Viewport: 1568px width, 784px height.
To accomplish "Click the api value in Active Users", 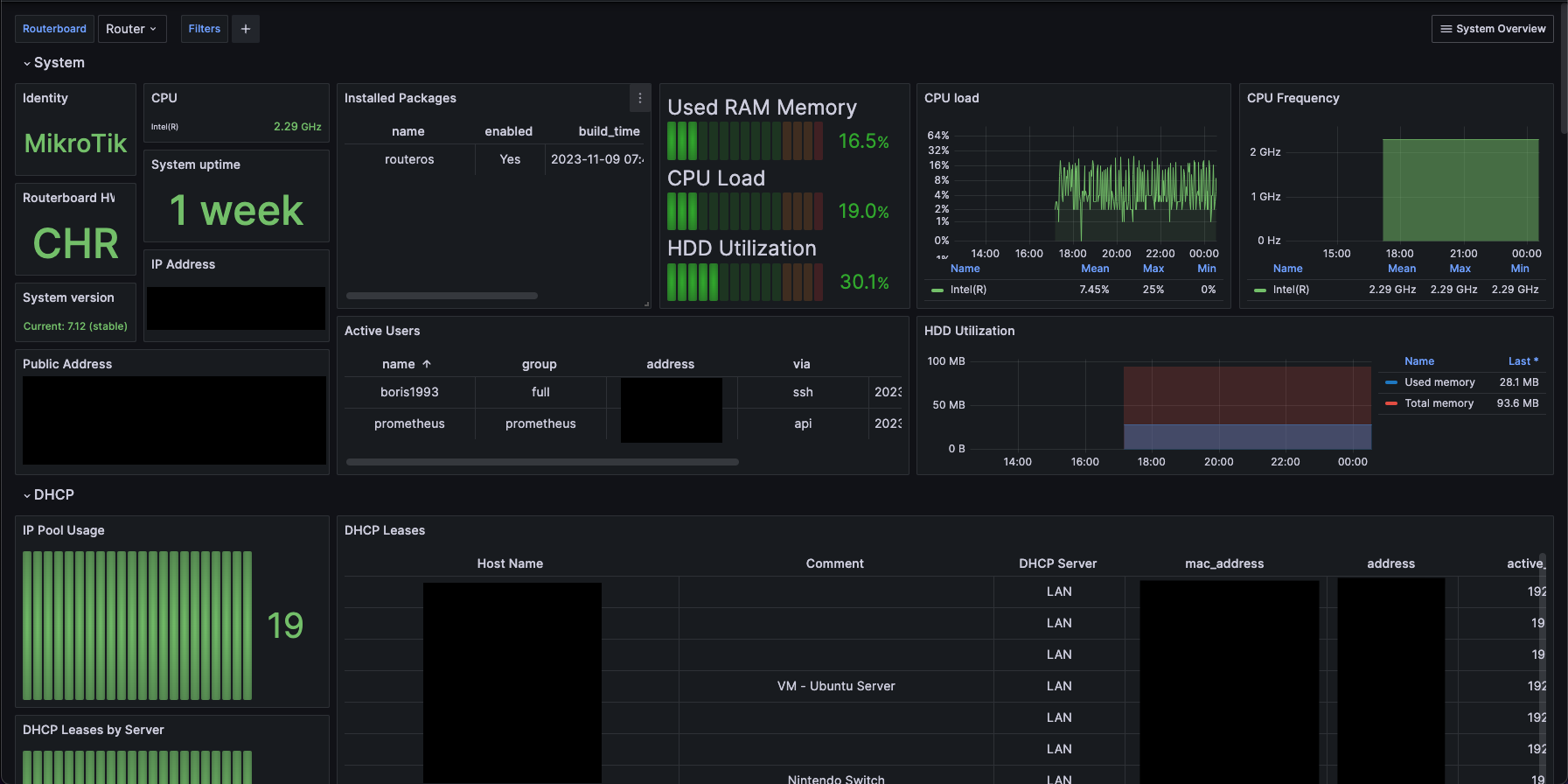I will click(803, 423).
